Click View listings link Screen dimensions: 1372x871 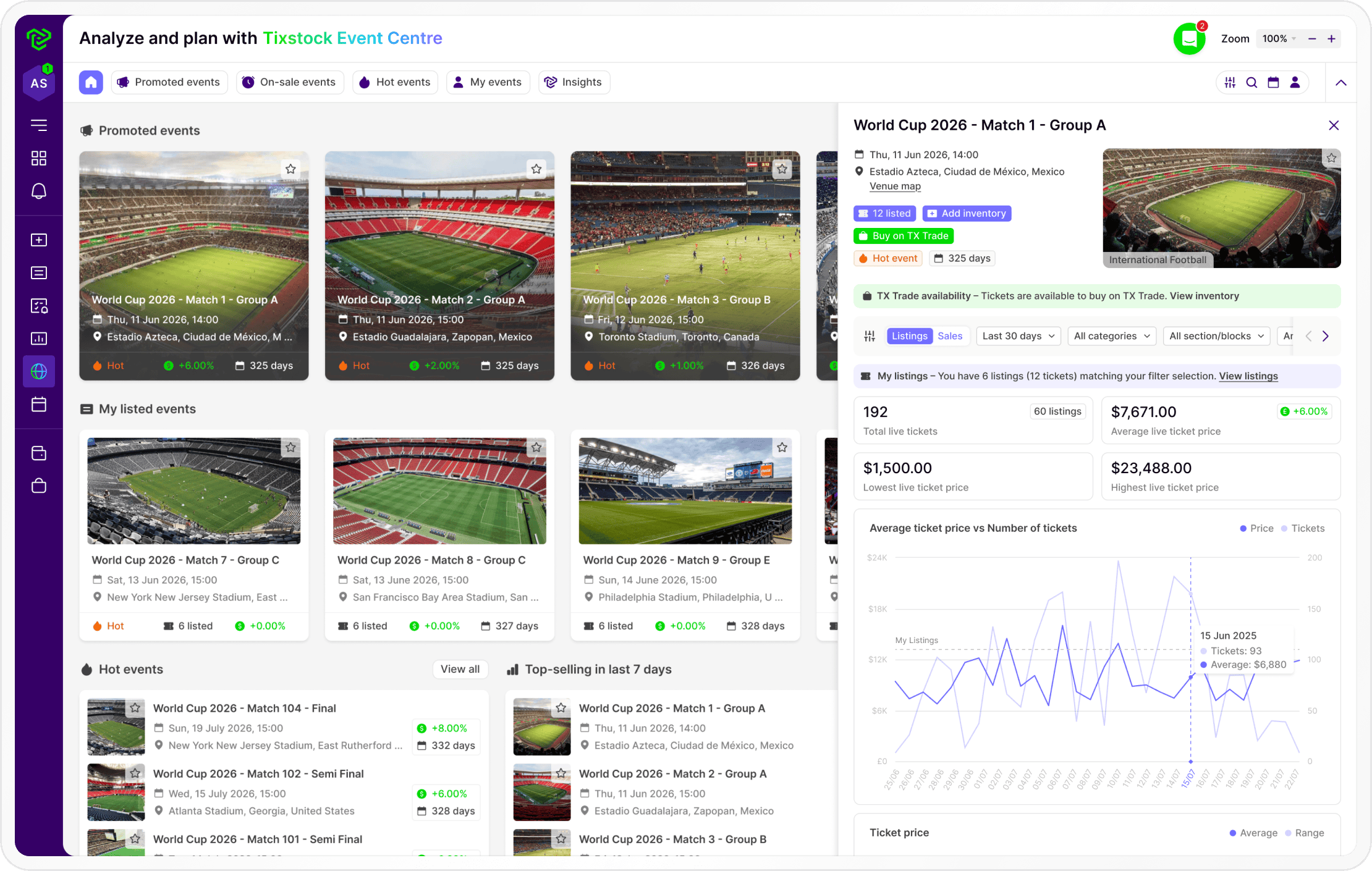click(x=1248, y=376)
